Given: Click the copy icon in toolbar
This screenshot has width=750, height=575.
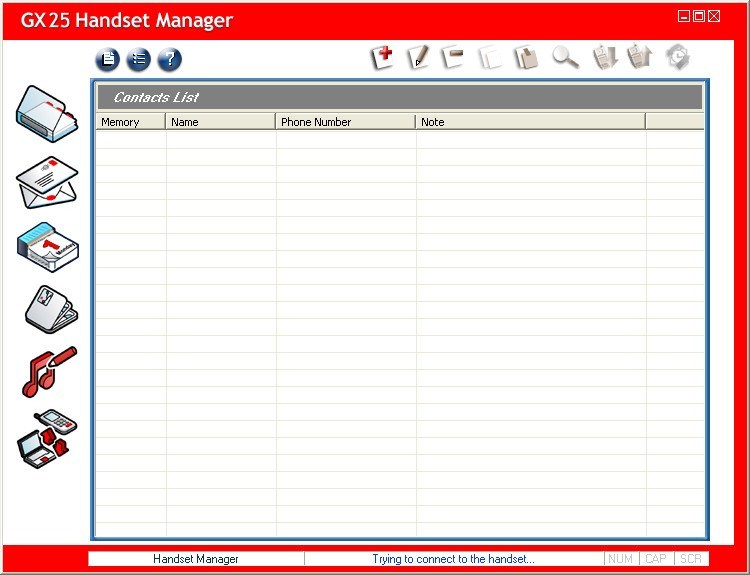Looking at the screenshot, I should click(x=491, y=58).
